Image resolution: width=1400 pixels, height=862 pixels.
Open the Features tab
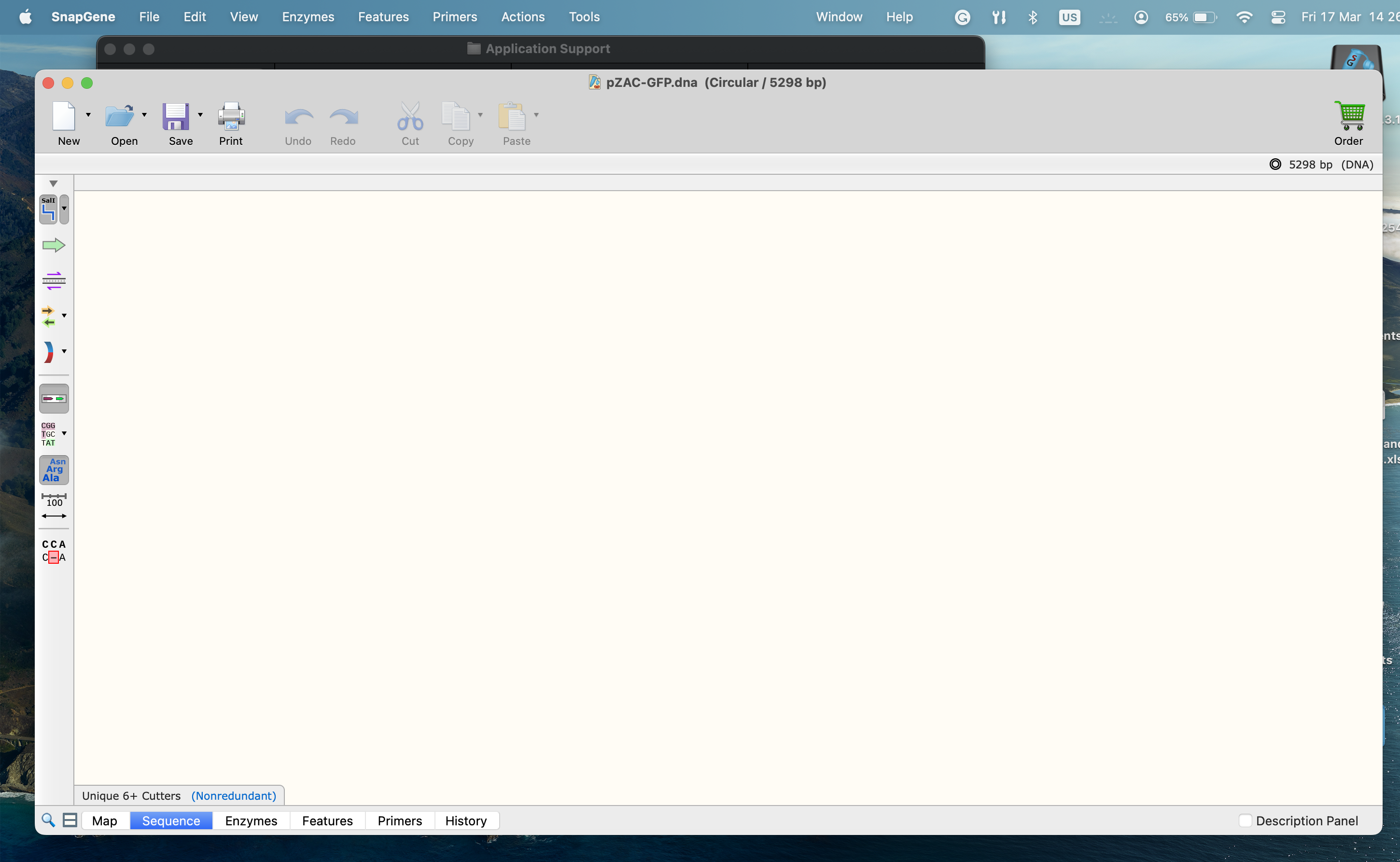click(x=327, y=820)
